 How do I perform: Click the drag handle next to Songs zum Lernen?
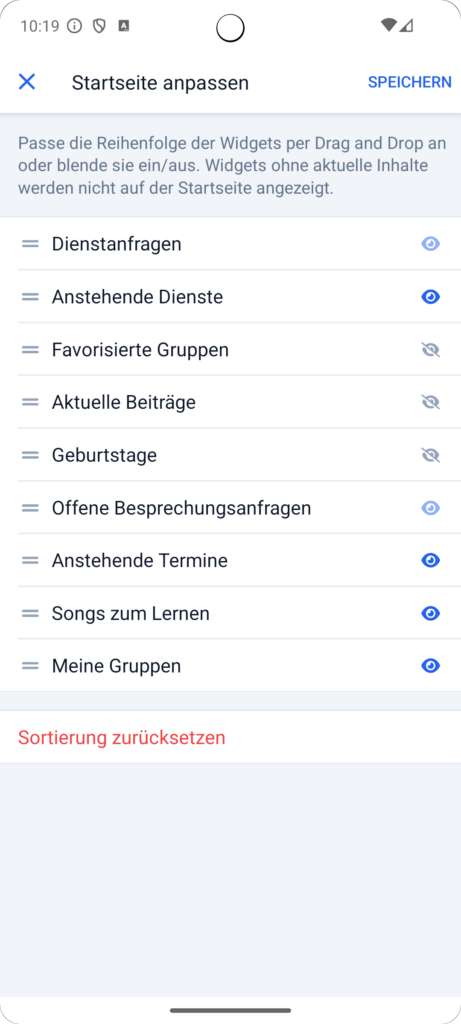[30, 614]
